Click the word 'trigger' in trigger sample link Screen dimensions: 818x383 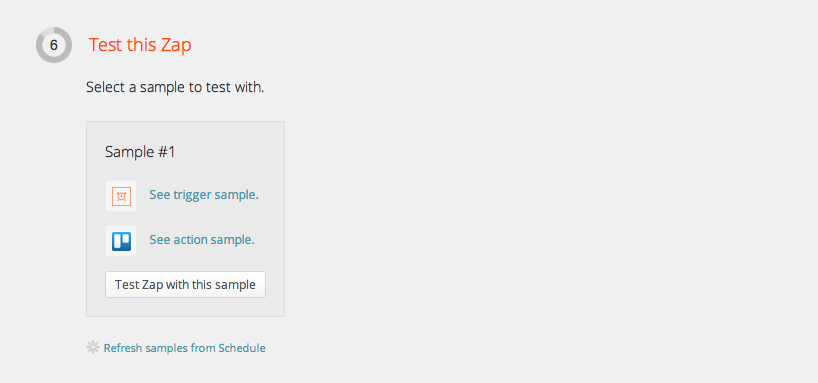pyautogui.click(x=190, y=195)
